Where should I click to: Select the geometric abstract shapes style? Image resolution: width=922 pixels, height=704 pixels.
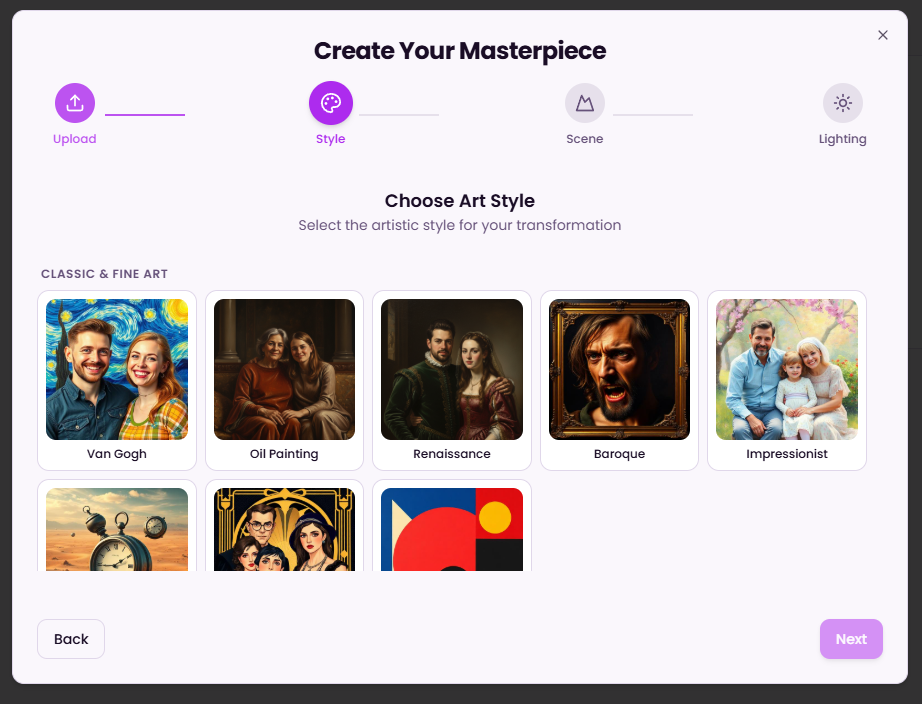pyautogui.click(x=452, y=529)
